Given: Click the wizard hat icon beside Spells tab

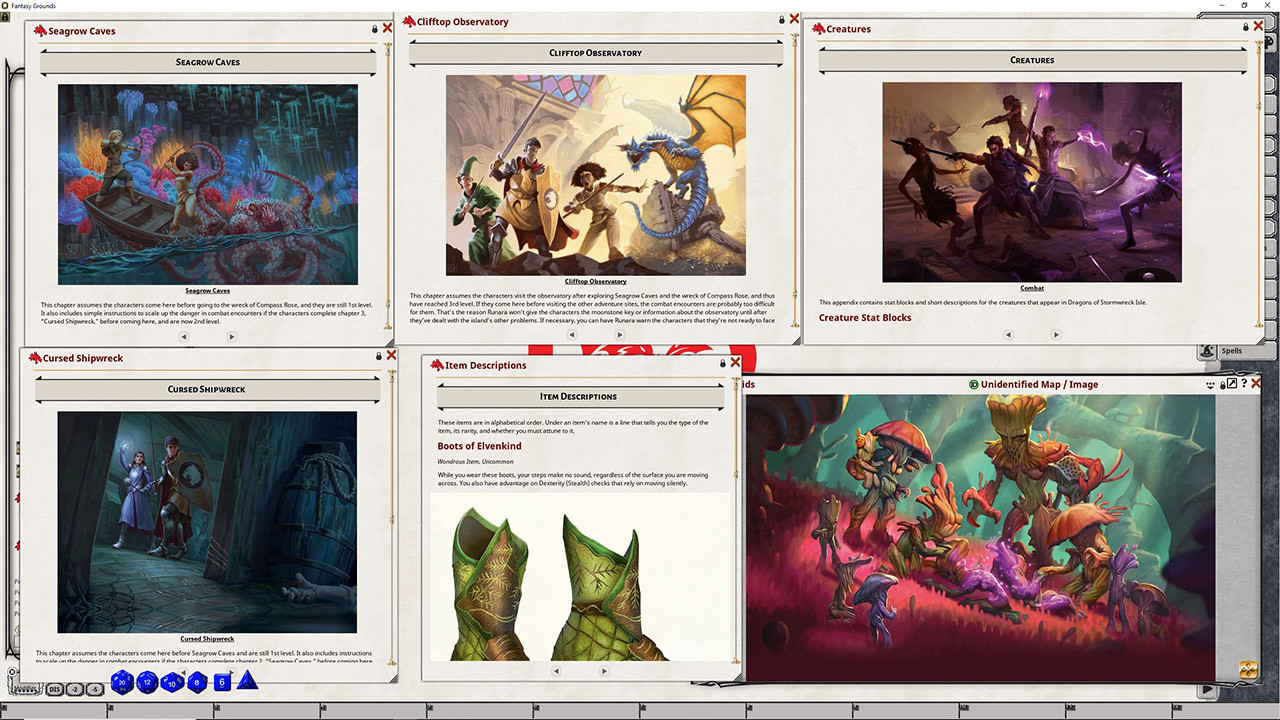Looking at the screenshot, I should coord(1207,351).
